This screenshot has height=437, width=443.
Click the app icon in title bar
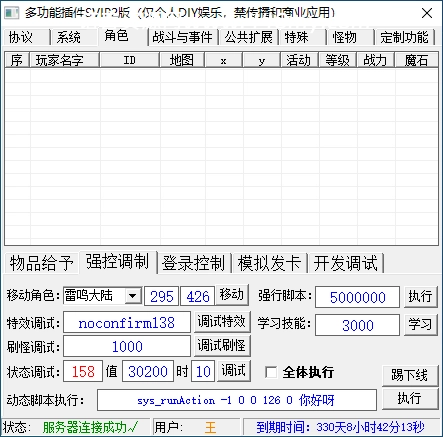click(x=11, y=13)
